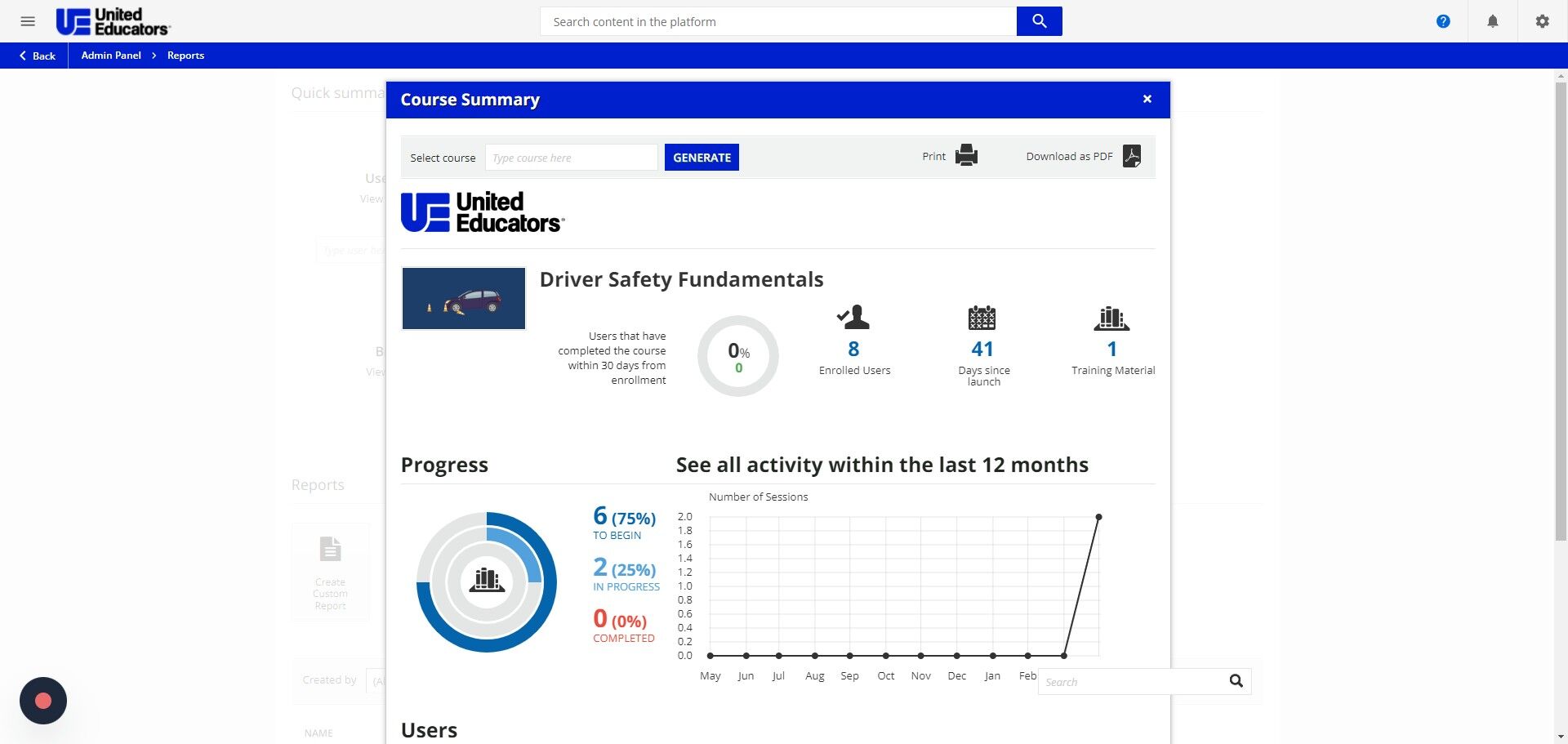The image size is (1568, 744).
Task: Focus the Select course input field
Action: pos(572,158)
